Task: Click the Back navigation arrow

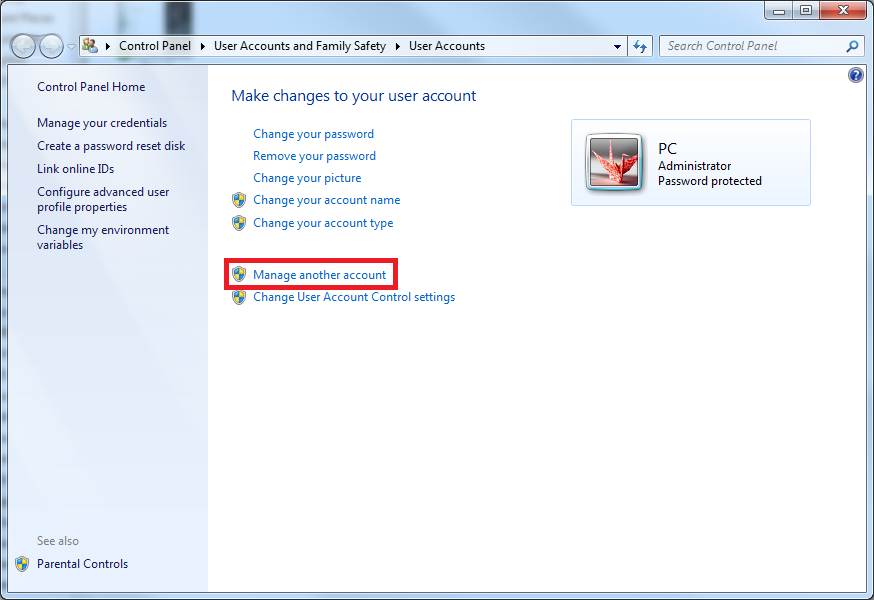Action: click(x=22, y=45)
